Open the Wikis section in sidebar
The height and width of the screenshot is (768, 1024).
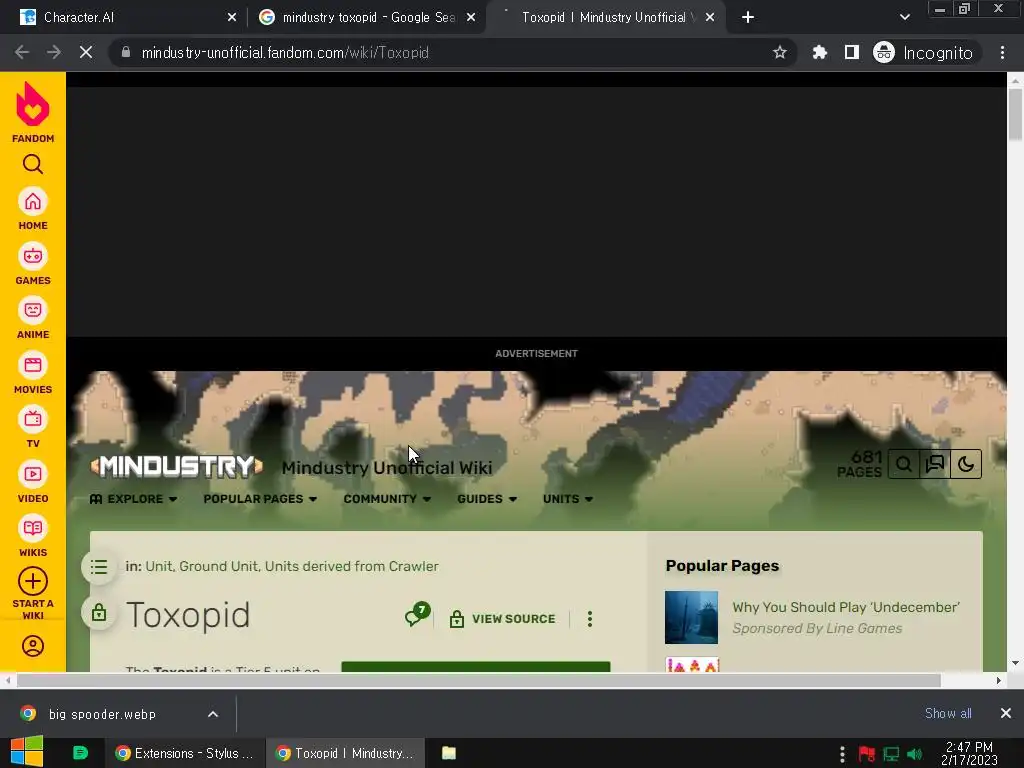pos(33,536)
